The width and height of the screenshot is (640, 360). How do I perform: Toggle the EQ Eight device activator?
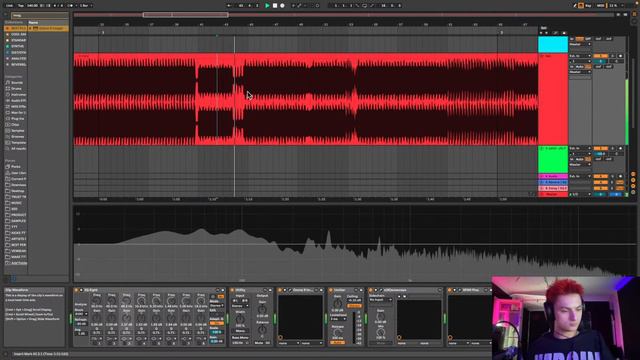[76, 290]
